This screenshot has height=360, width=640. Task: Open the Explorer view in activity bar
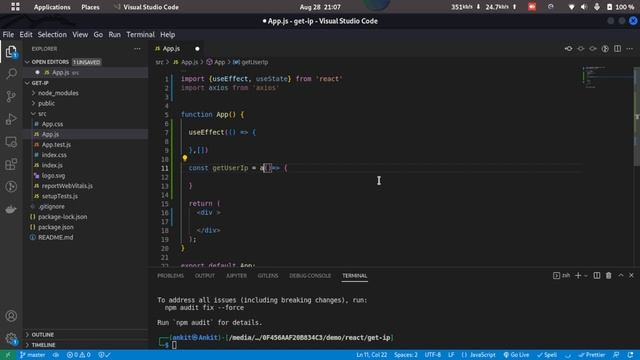(x=11, y=52)
